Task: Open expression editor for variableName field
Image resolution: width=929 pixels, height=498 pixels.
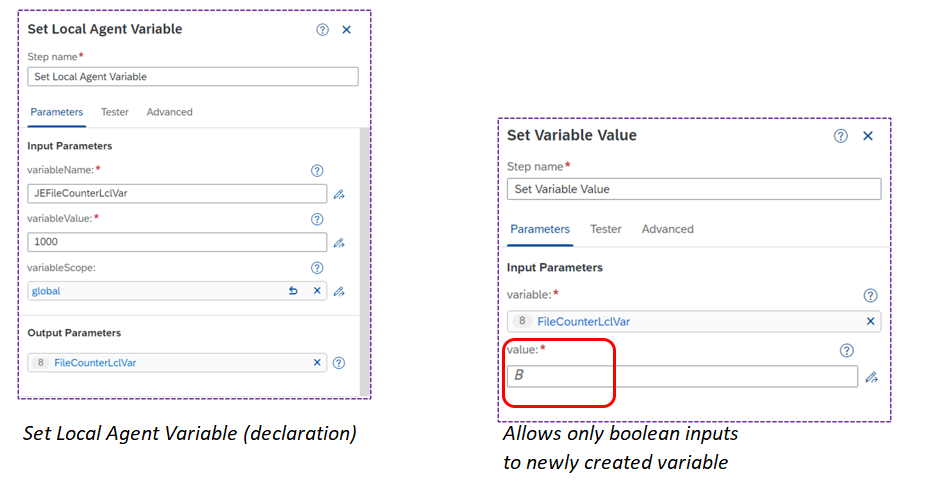Action: click(339, 194)
